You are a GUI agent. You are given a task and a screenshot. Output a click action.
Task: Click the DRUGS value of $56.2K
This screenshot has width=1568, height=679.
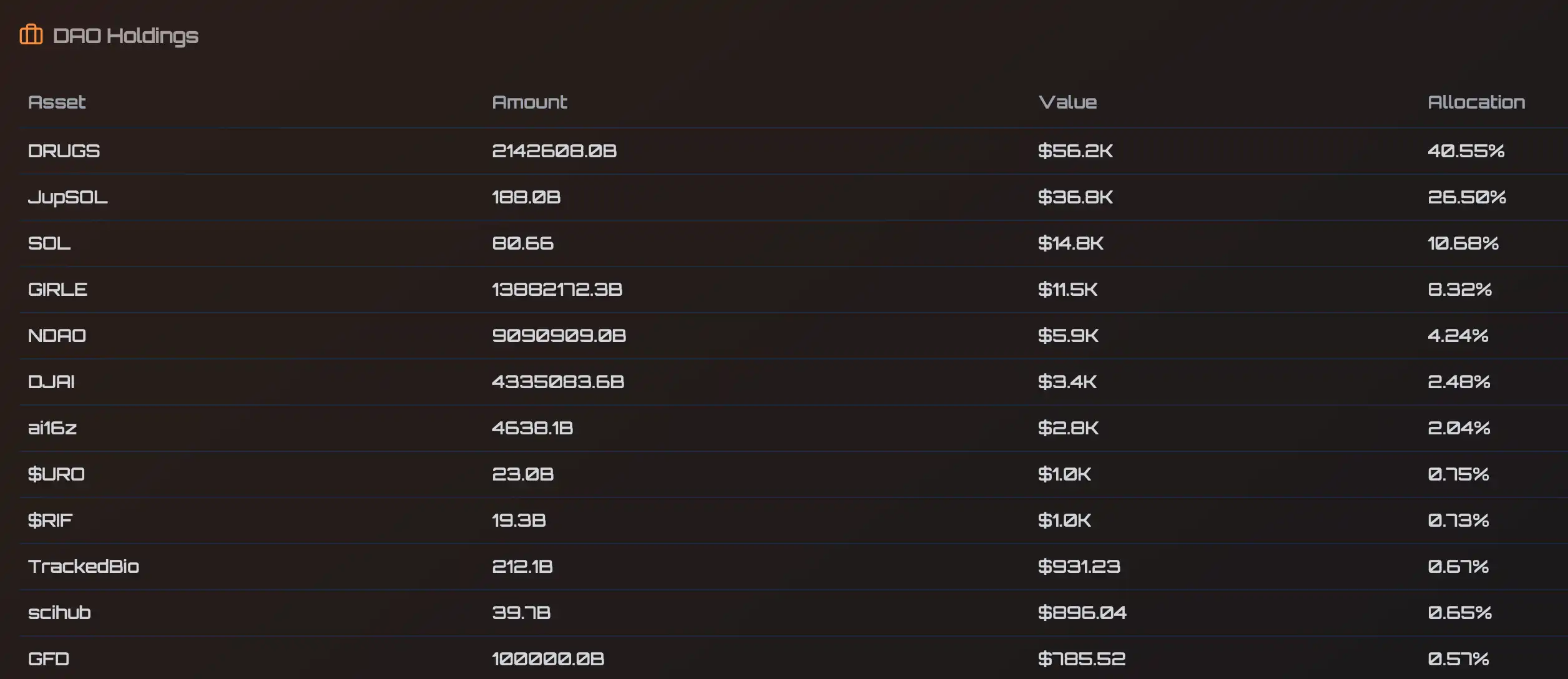click(1075, 151)
